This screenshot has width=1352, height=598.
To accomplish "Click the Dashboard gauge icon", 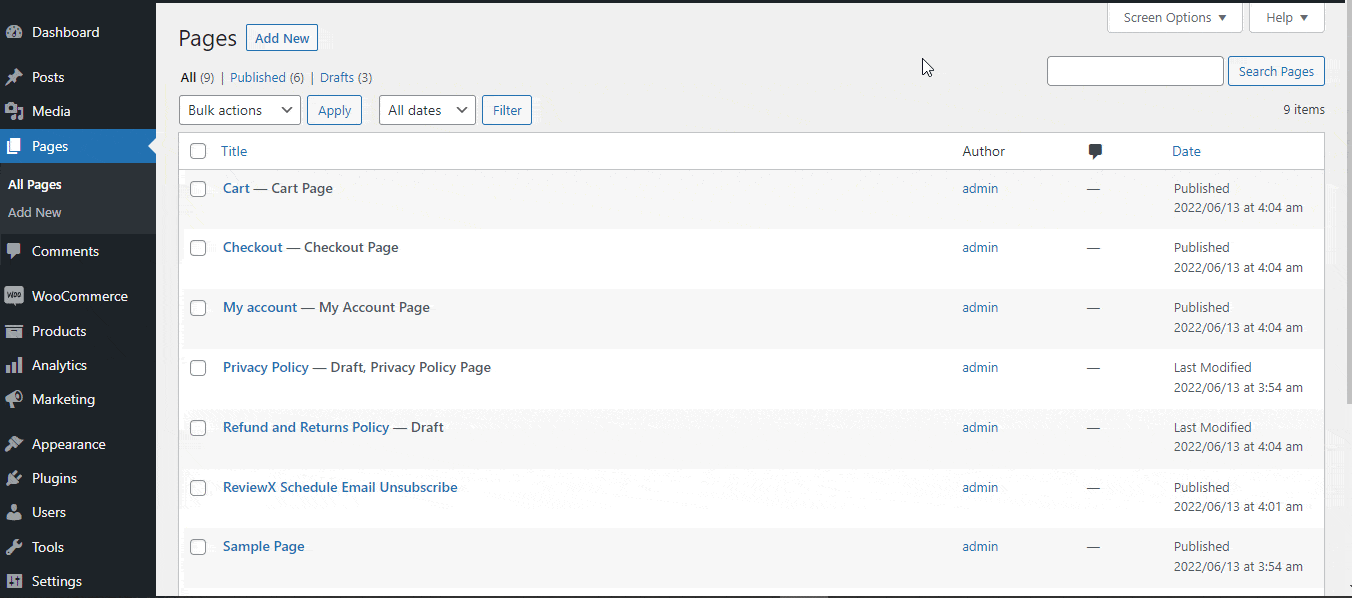I will [14, 32].
